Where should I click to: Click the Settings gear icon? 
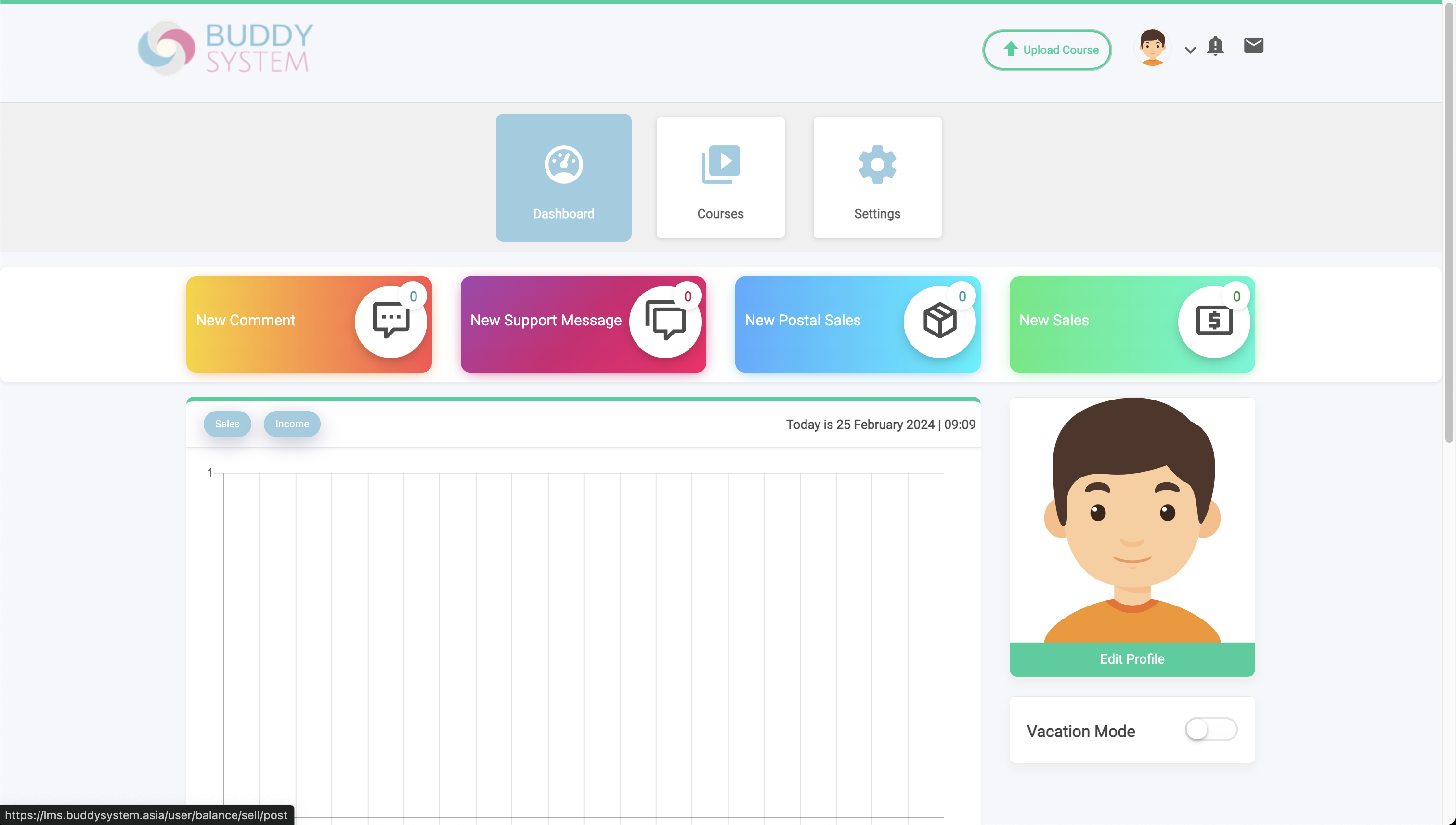[877, 164]
